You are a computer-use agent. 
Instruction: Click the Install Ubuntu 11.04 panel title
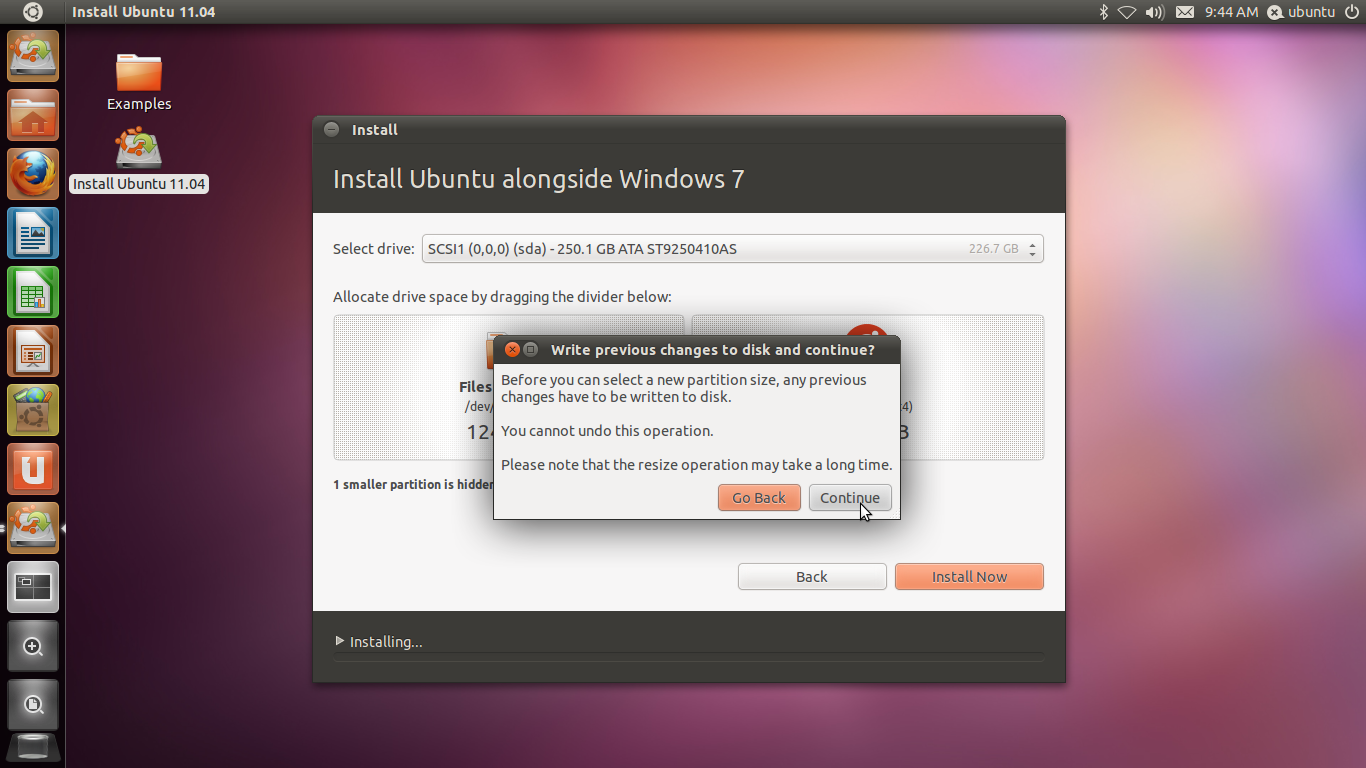(x=144, y=12)
